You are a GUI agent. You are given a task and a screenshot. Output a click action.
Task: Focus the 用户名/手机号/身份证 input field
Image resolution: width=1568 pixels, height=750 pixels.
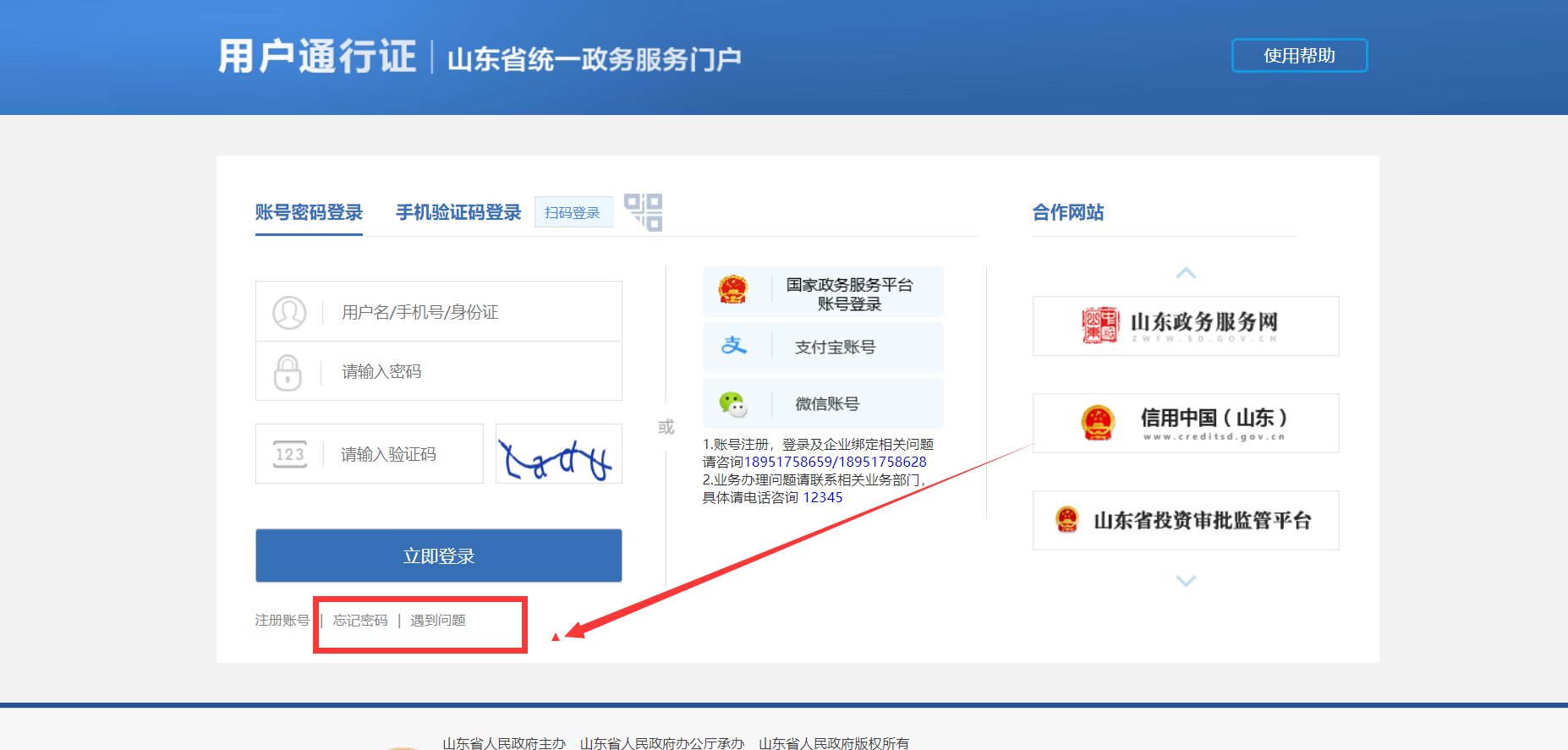pos(439,312)
